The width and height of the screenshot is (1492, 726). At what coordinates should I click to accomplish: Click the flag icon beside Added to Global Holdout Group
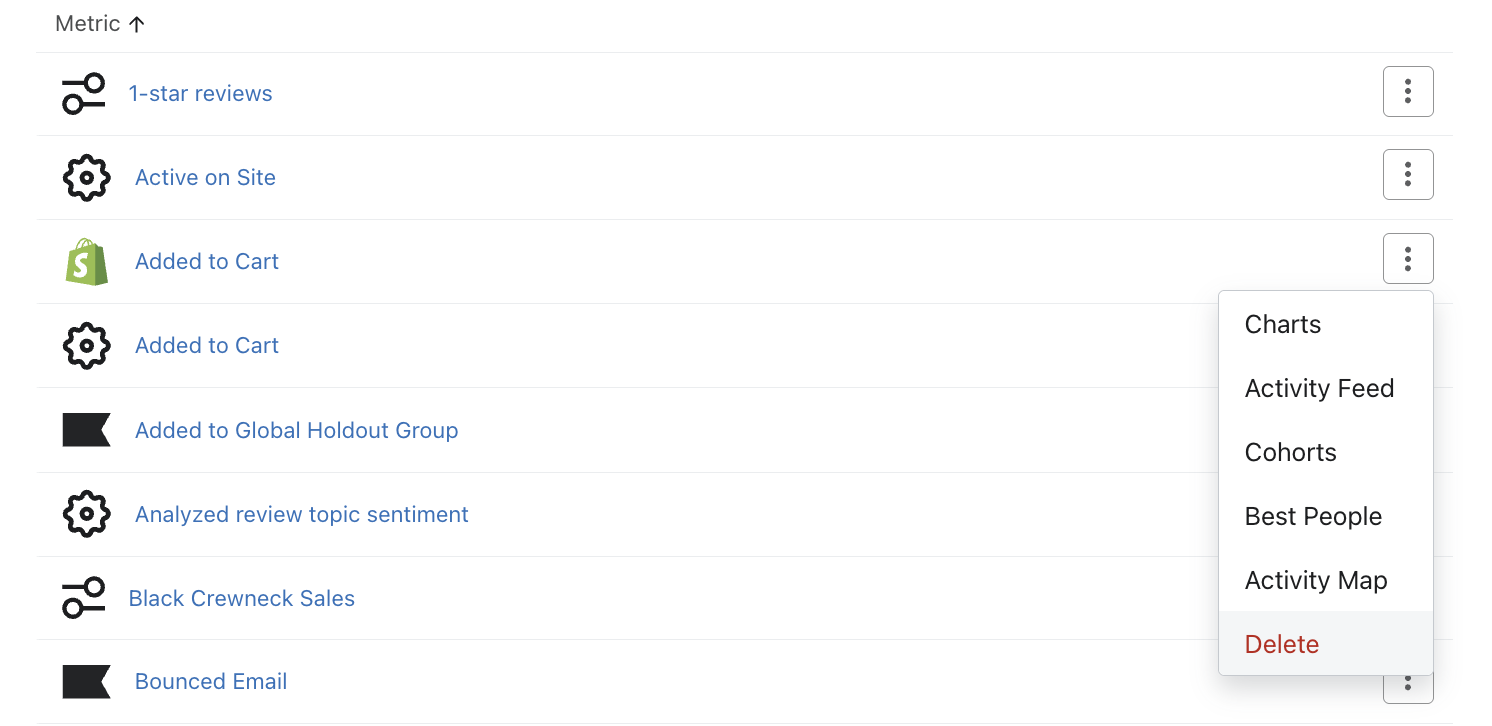[x=86, y=430]
